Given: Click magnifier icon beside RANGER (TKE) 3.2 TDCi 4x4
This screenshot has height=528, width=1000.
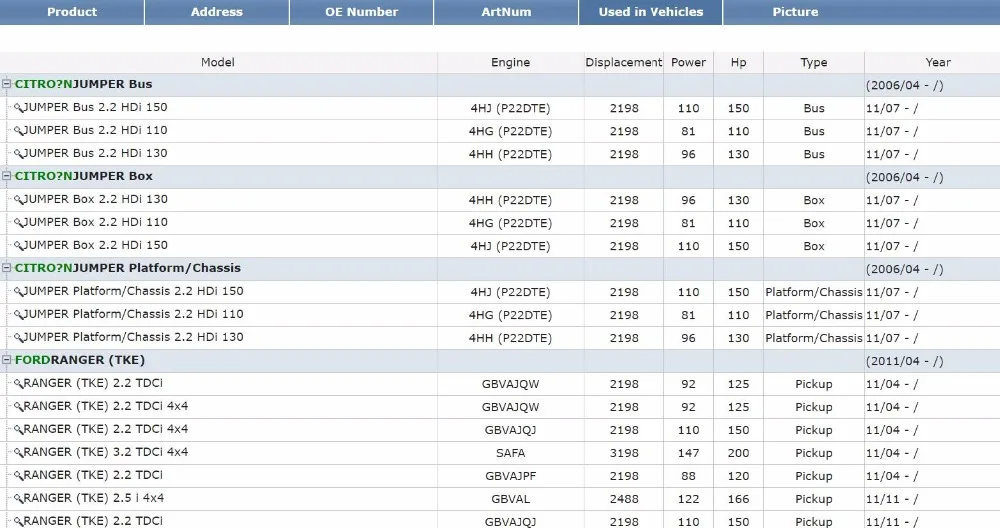Looking at the screenshot, I should (18, 452).
